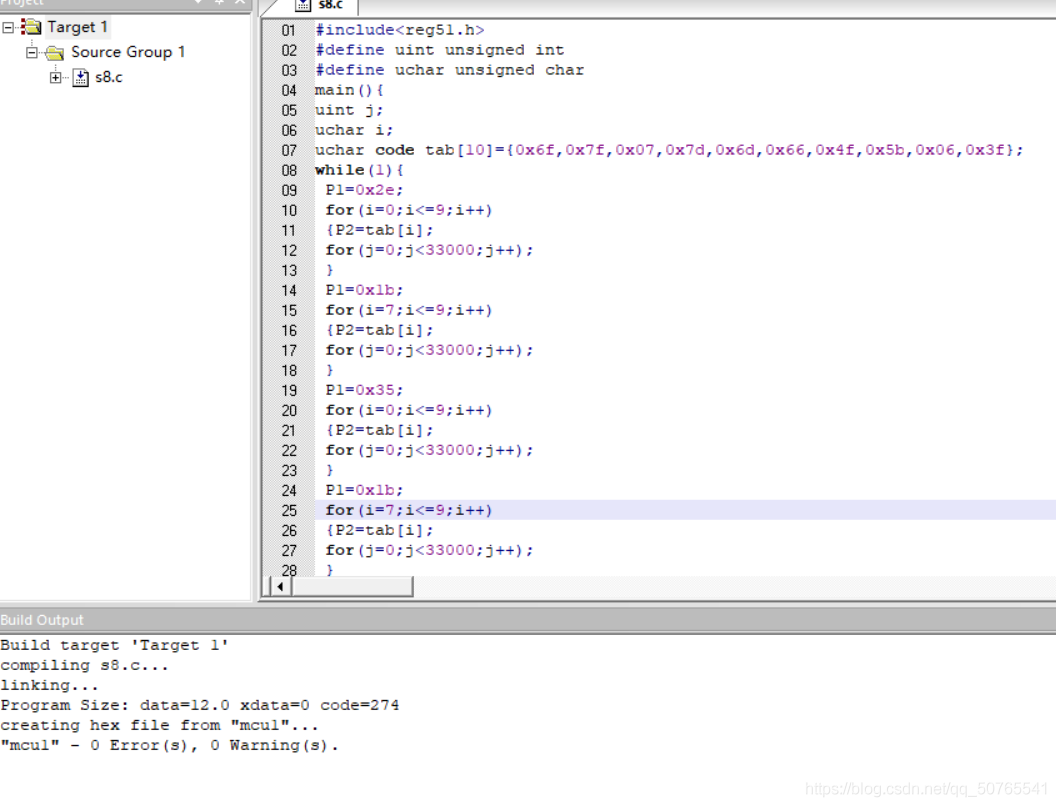Click 'P1=0x1b;' on line 14
Image resolution: width=1056 pixels, height=807 pixels.
tap(364, 290)
